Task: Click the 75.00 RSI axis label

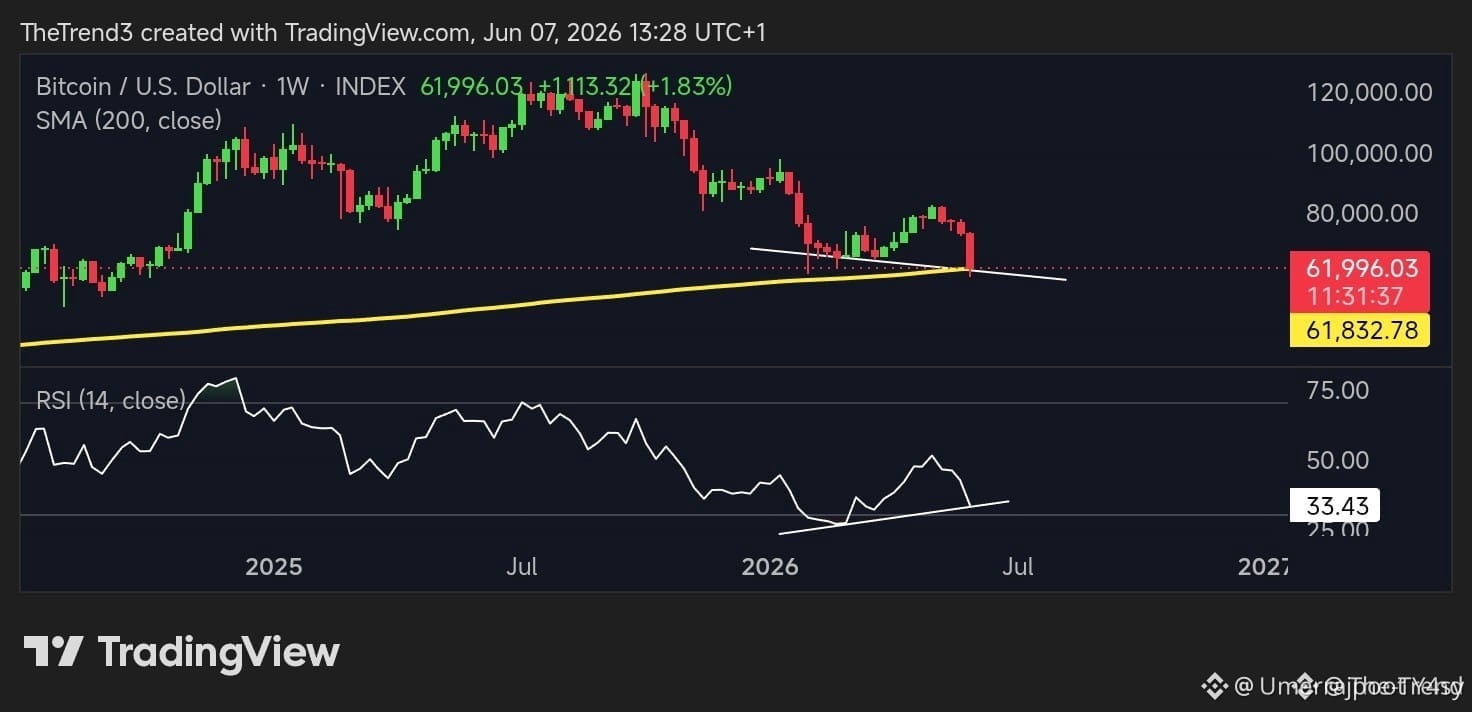Action: click(1340, 390)
